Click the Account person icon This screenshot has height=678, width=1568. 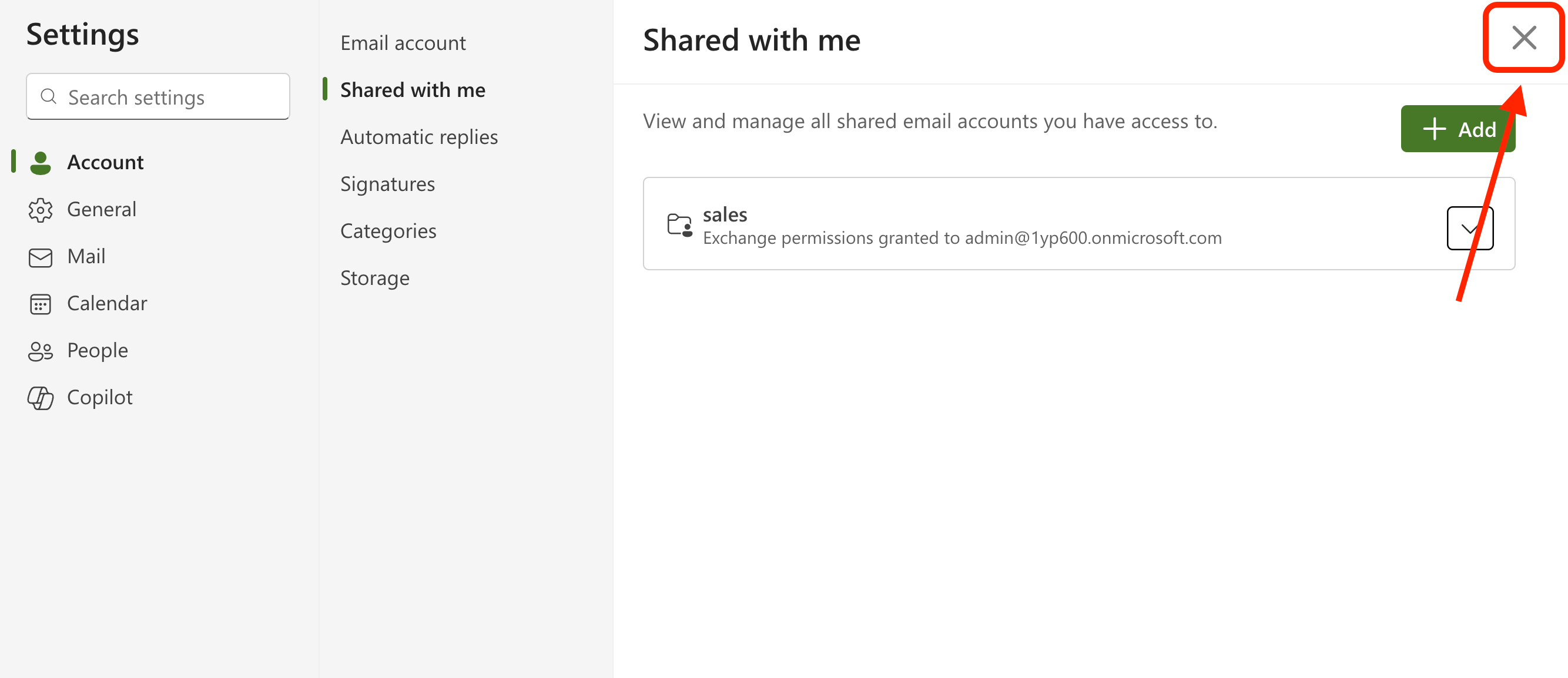pos(40,163)
